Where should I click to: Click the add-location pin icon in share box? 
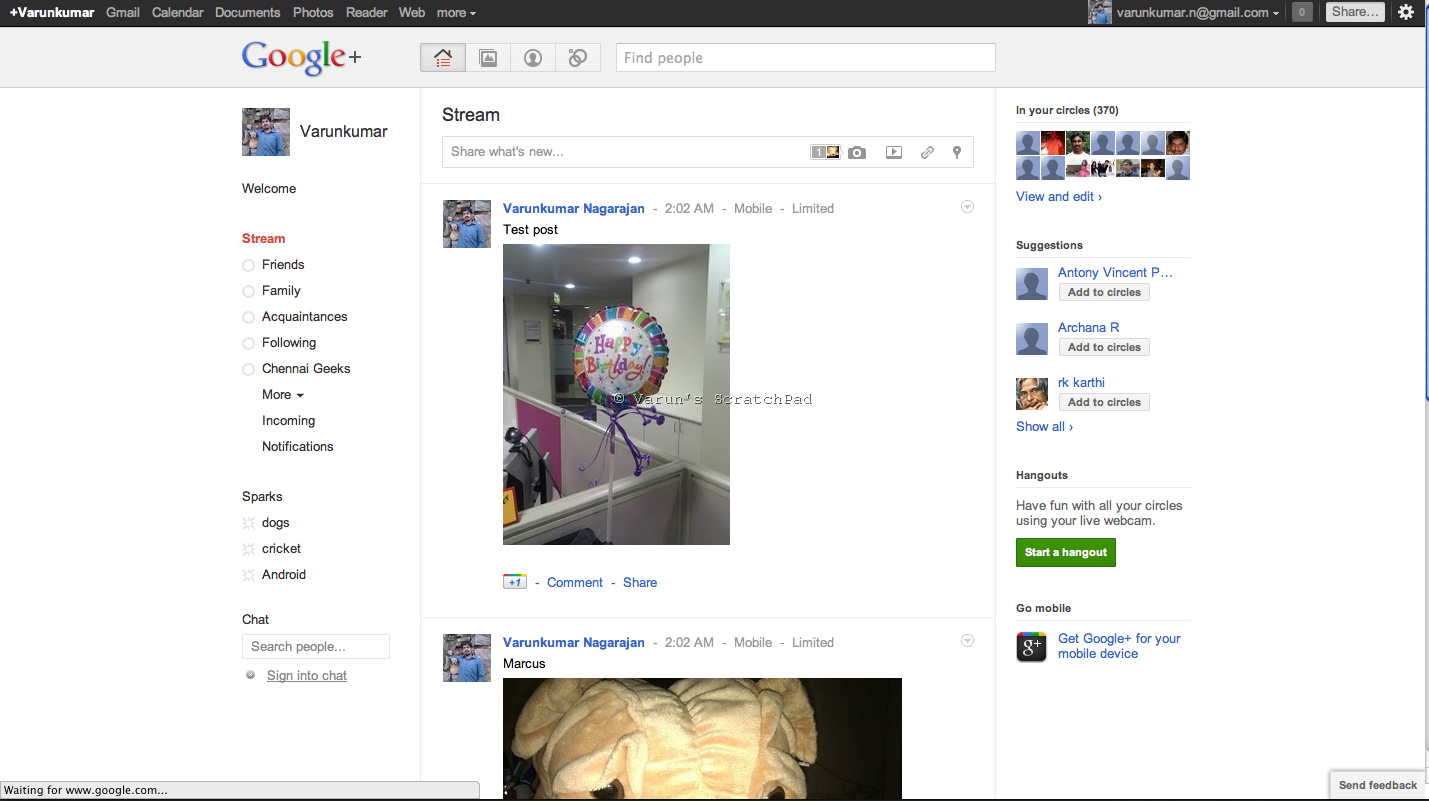coord(957,152)
